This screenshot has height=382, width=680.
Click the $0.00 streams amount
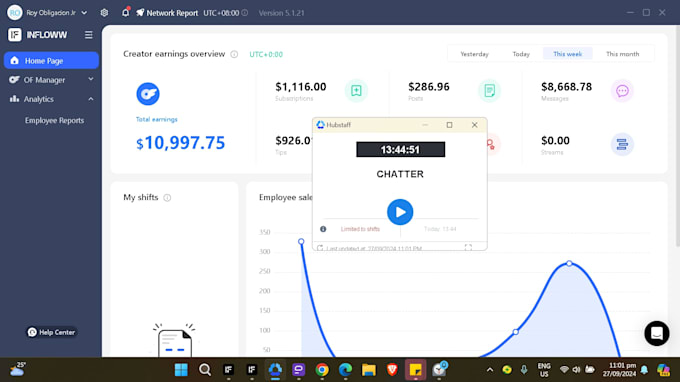555,140
